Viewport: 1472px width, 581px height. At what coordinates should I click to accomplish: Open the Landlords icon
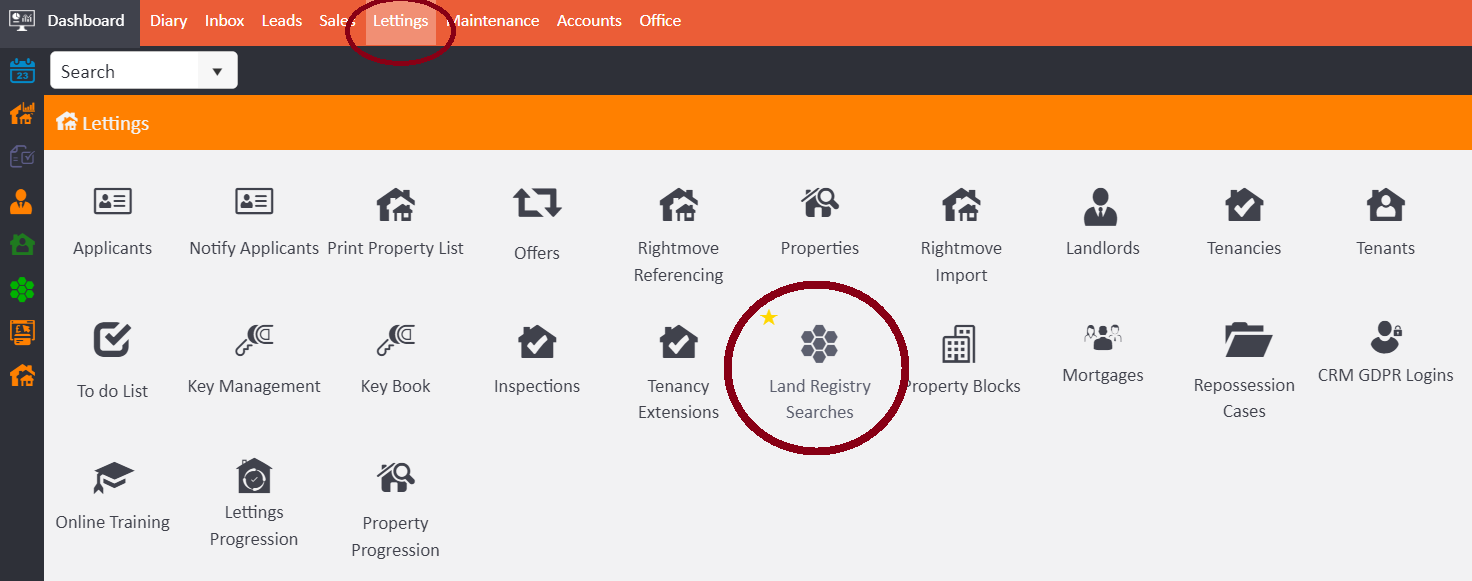1102,206
